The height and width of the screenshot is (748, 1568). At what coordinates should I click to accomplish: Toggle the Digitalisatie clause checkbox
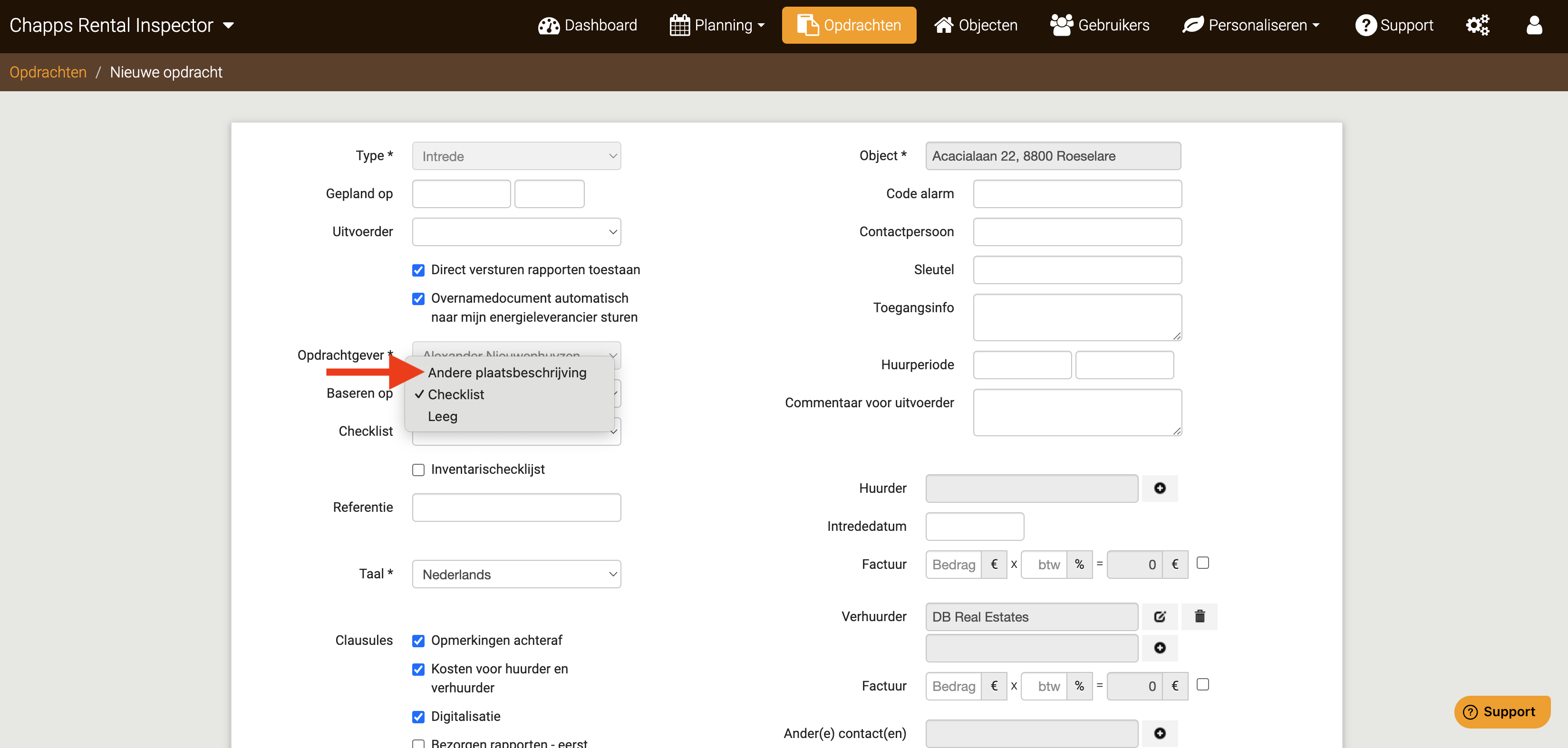tap(418, 717)
